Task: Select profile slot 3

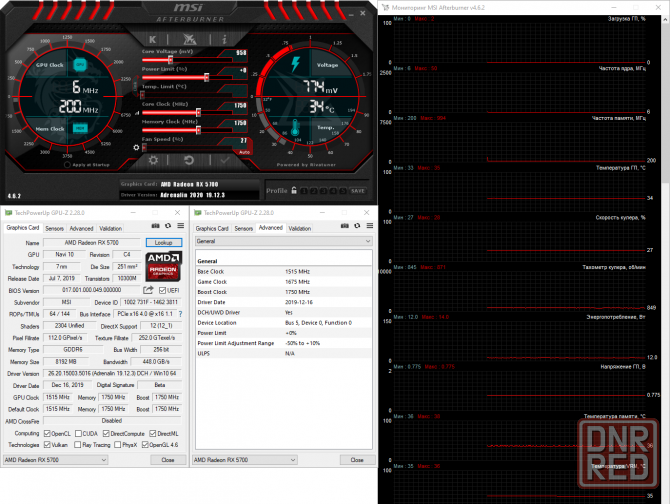Action: (323, 191)
